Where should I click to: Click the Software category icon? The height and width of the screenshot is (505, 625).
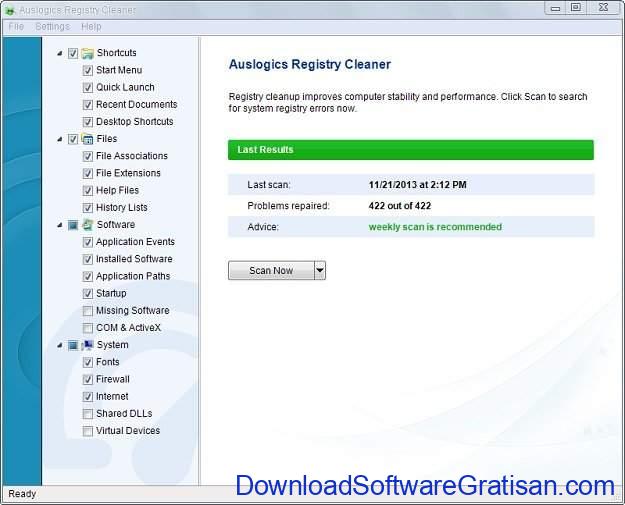point(87,224)
